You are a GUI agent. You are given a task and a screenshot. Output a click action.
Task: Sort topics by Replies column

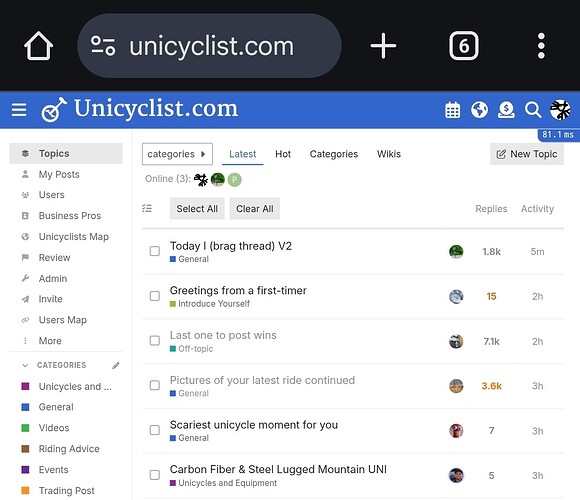(491, 209)
